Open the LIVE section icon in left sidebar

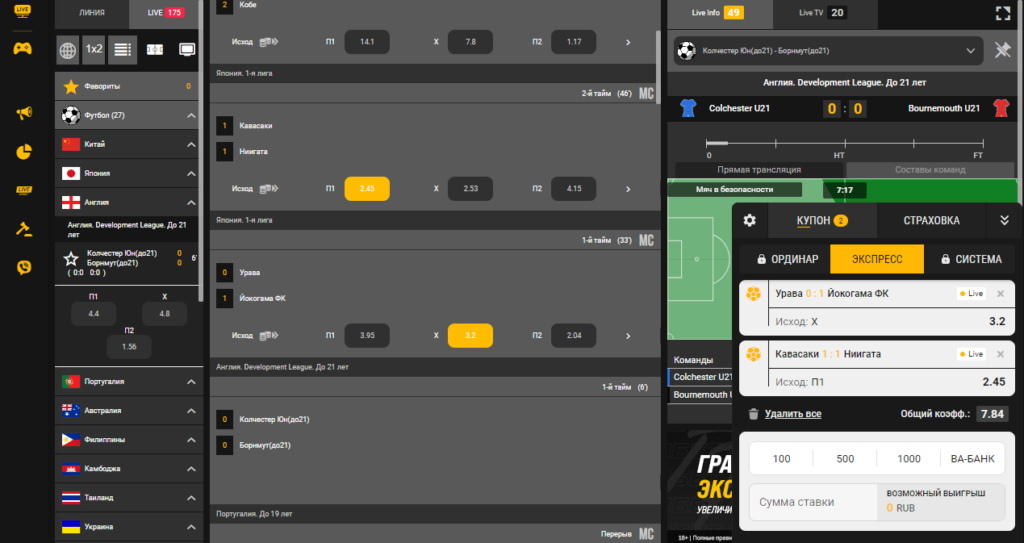(24, 190)
